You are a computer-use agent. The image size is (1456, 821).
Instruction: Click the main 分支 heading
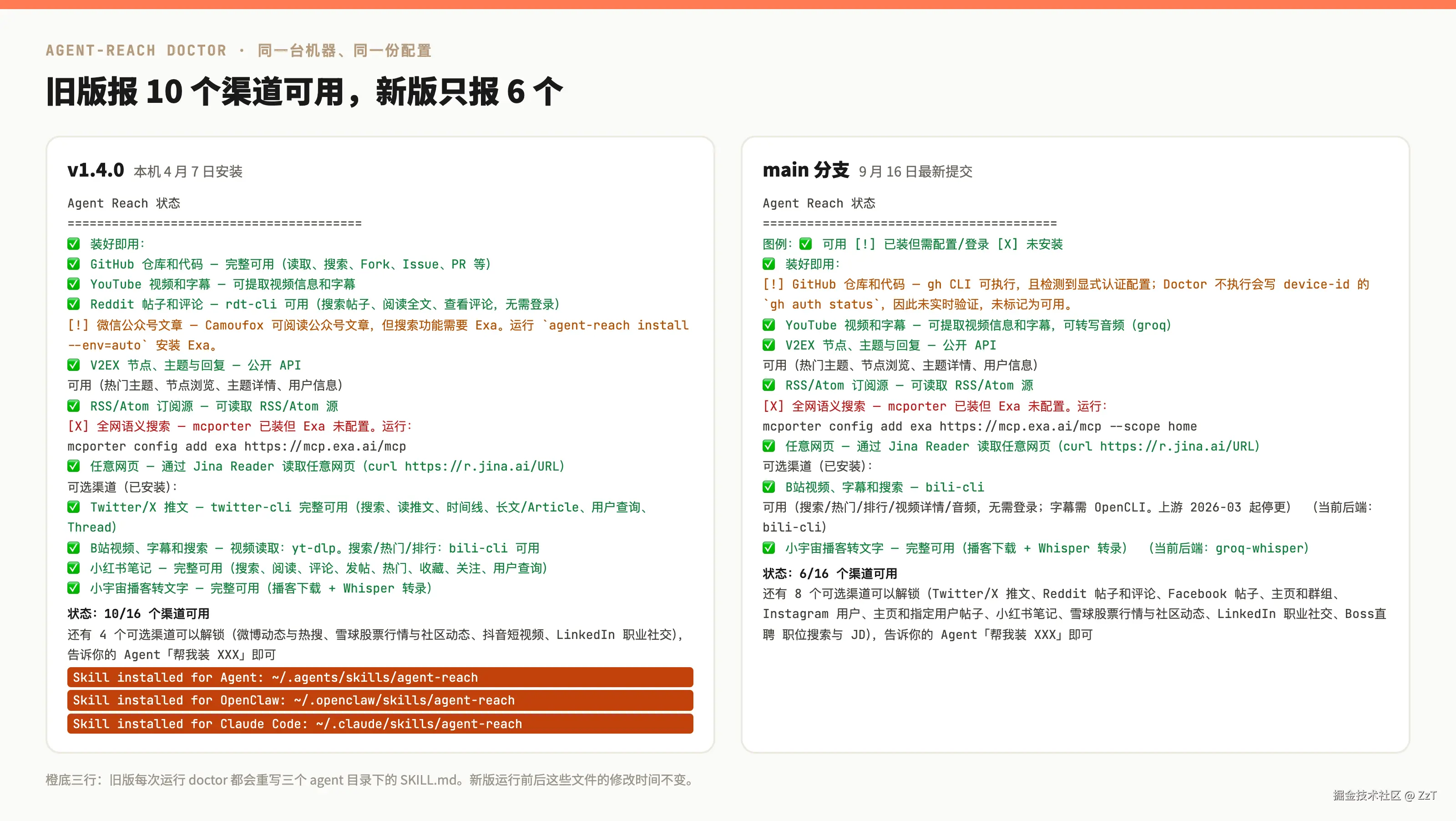[x=805, y=170]
